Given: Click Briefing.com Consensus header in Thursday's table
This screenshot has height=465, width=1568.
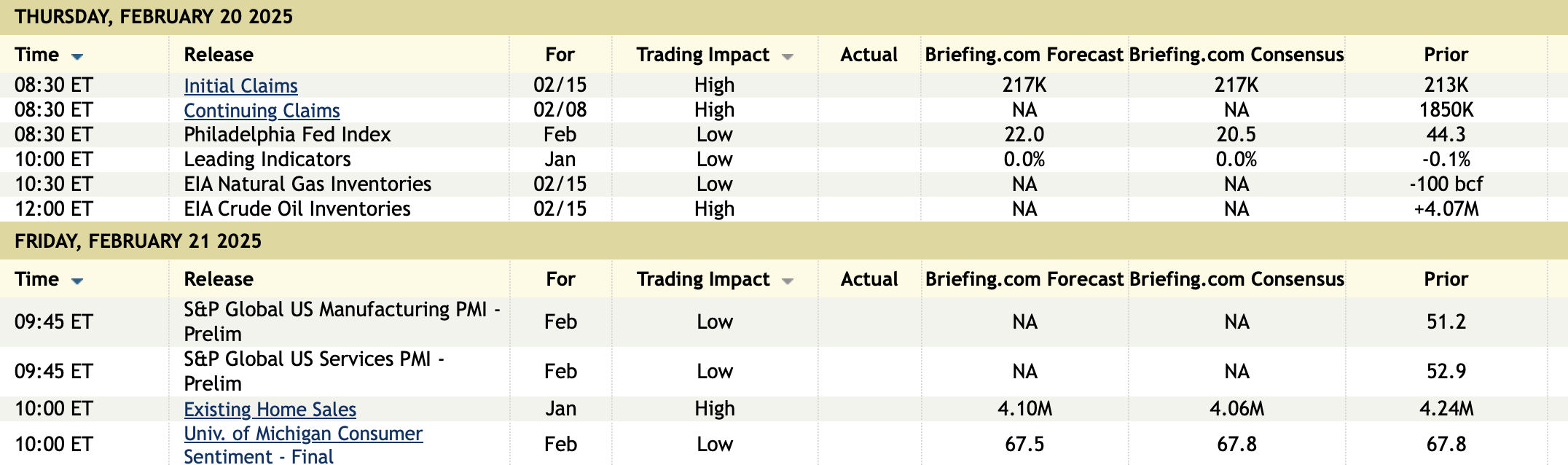Looking at the screenshot, I should 1236,55.
